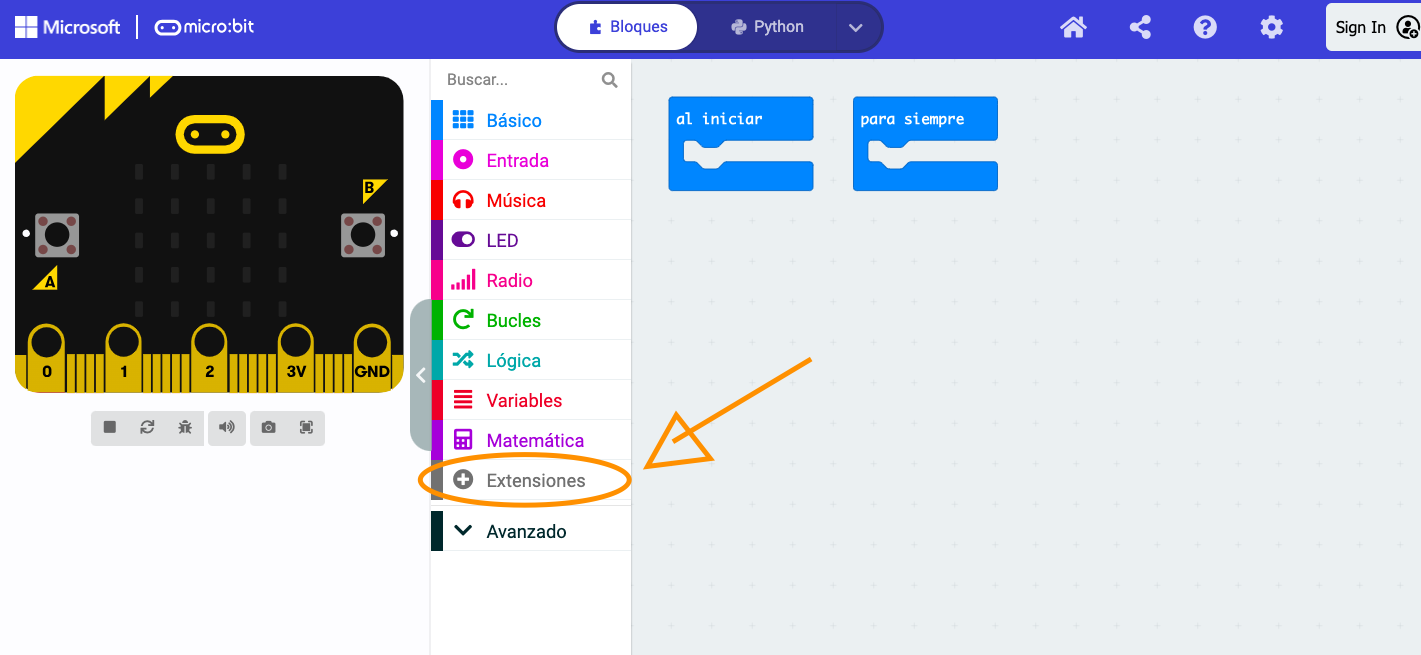Open the language dropdown next to Python
Viewport: 1421px width, 655px height.
click(855, 27)
